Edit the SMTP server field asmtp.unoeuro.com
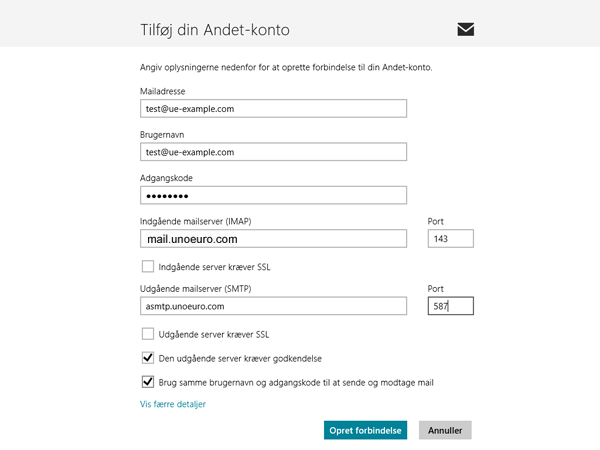The height and width of the screenshot is (450, 600). 273,306
